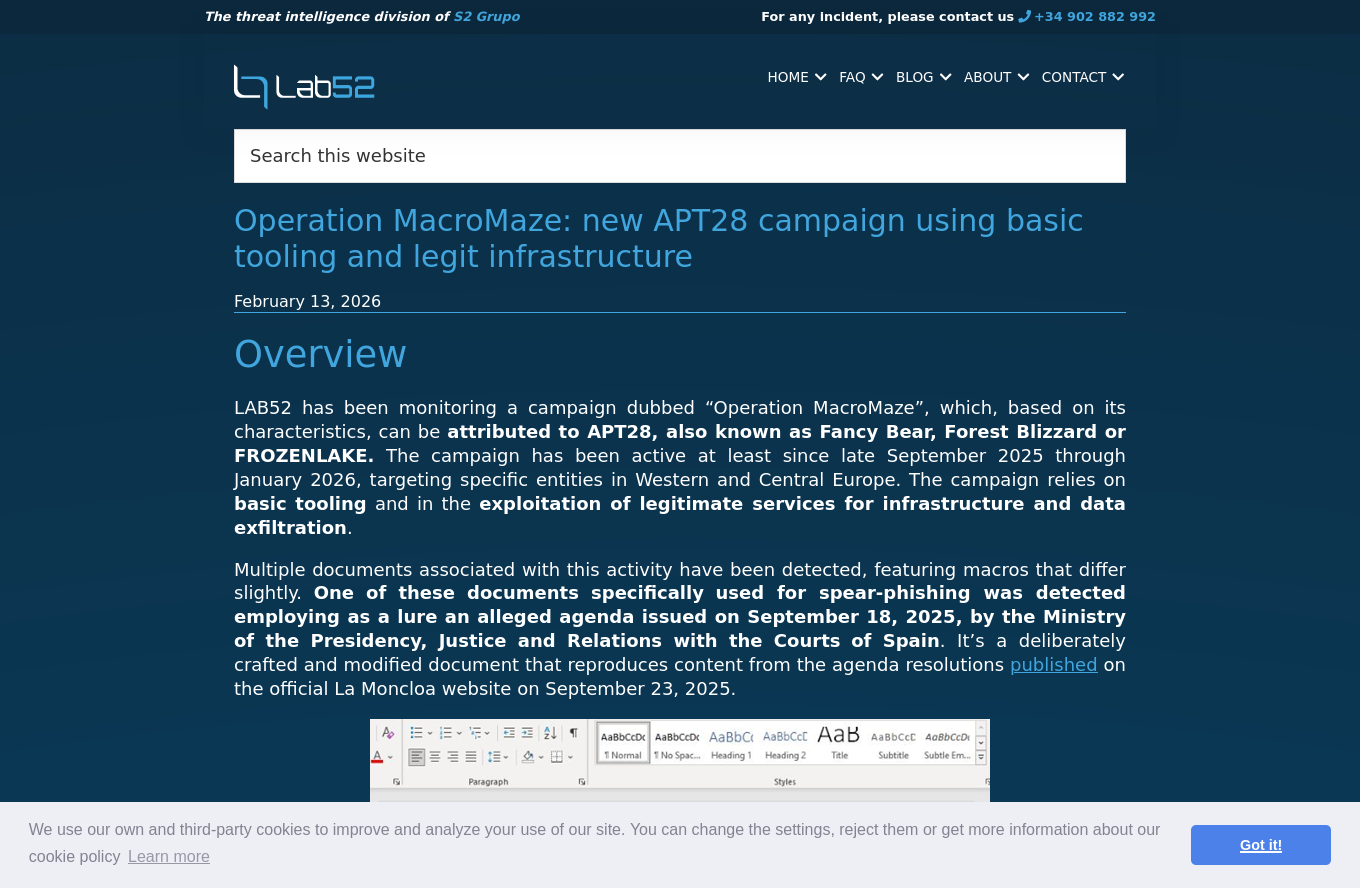The image size is (1360, 888).
Task: Open the ABOUT menu item
Action: click(988, 77)
